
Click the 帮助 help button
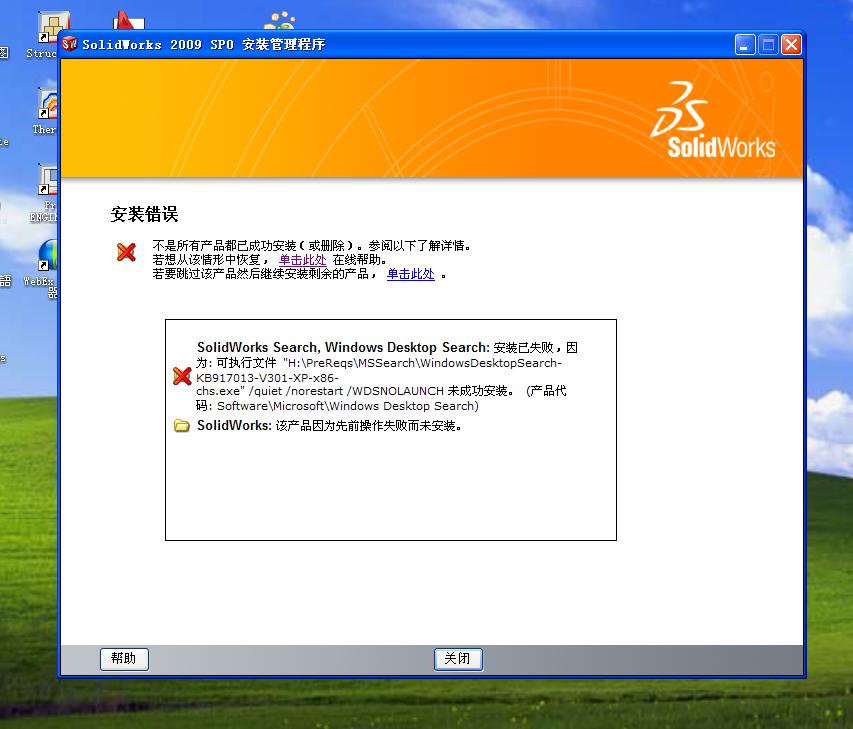point(124,659)
